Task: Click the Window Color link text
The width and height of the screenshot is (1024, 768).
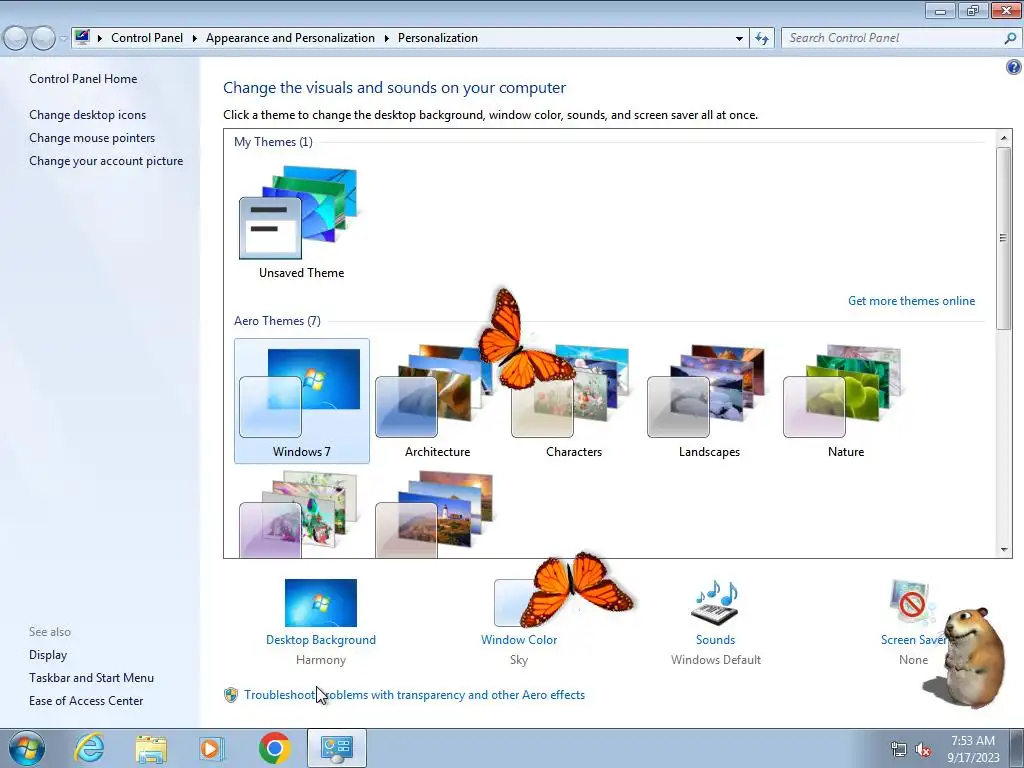Action: point(519,640)
